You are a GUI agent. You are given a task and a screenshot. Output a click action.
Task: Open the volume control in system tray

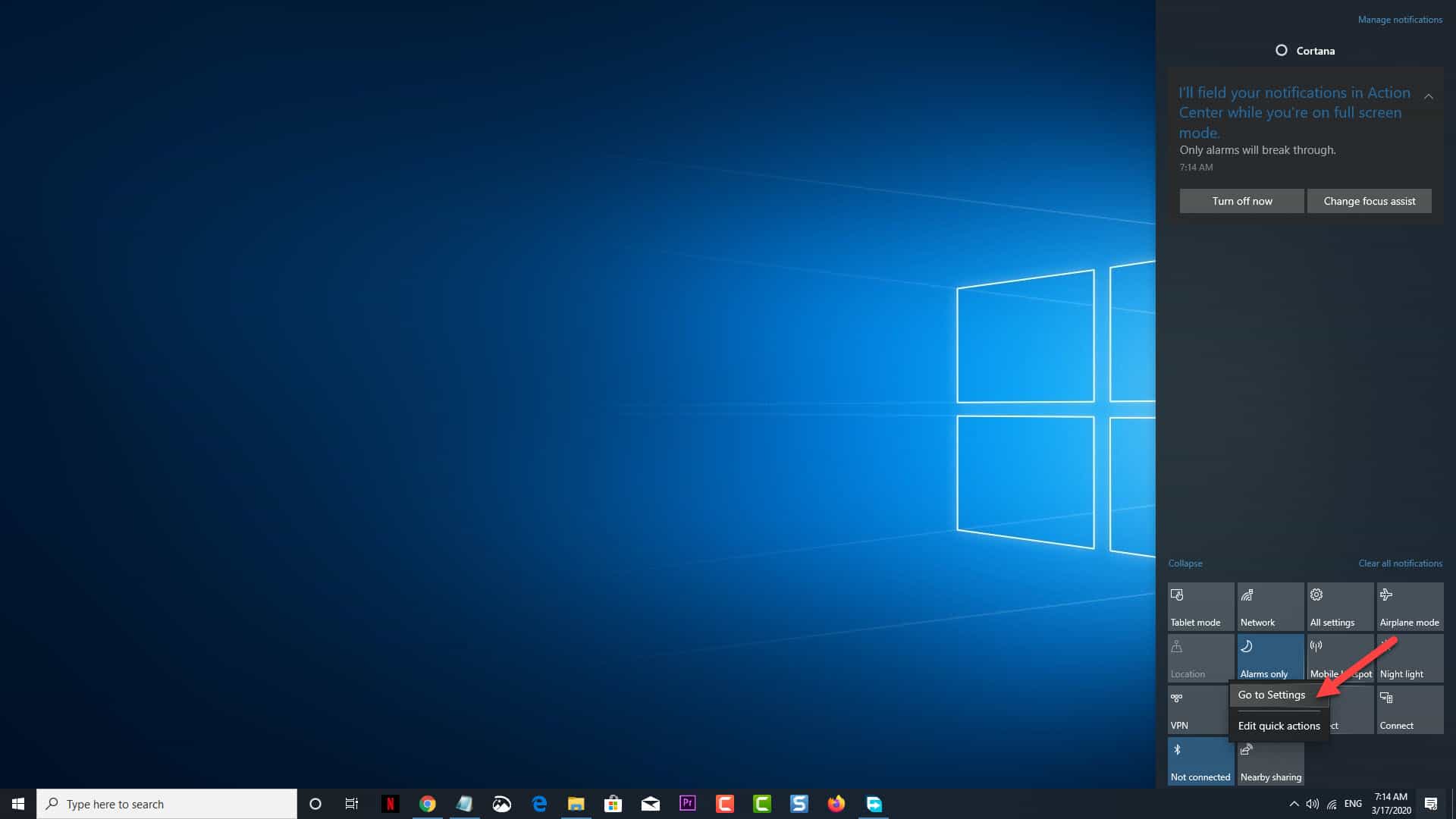tap(1313, 804)
